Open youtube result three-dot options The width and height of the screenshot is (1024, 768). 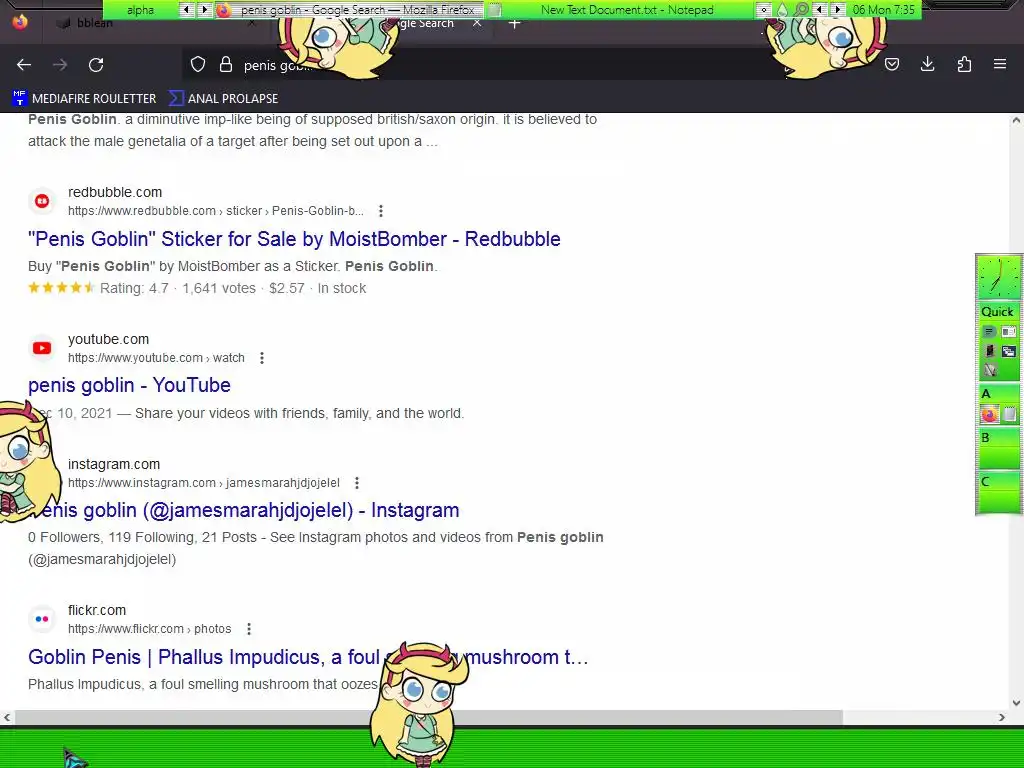tap(262, 358)
